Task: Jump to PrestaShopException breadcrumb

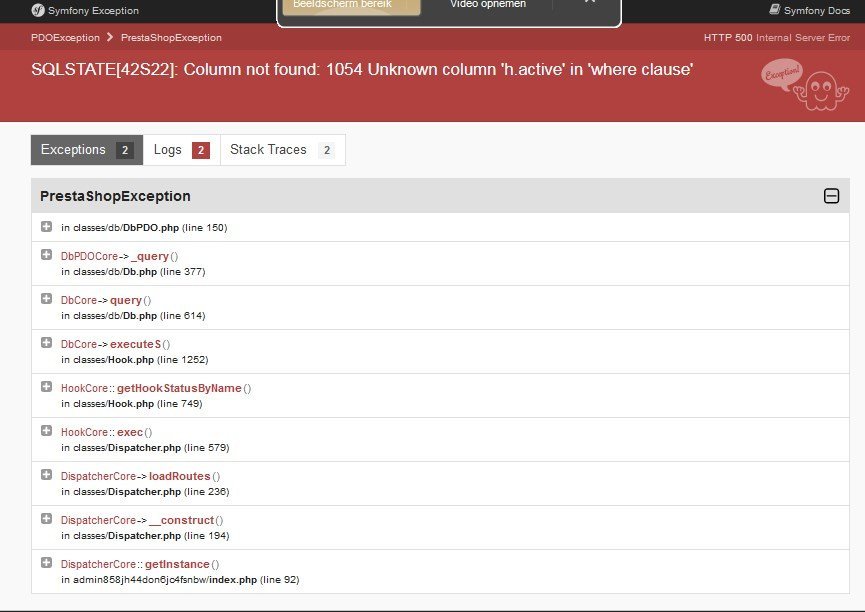Action: (171, 38)
